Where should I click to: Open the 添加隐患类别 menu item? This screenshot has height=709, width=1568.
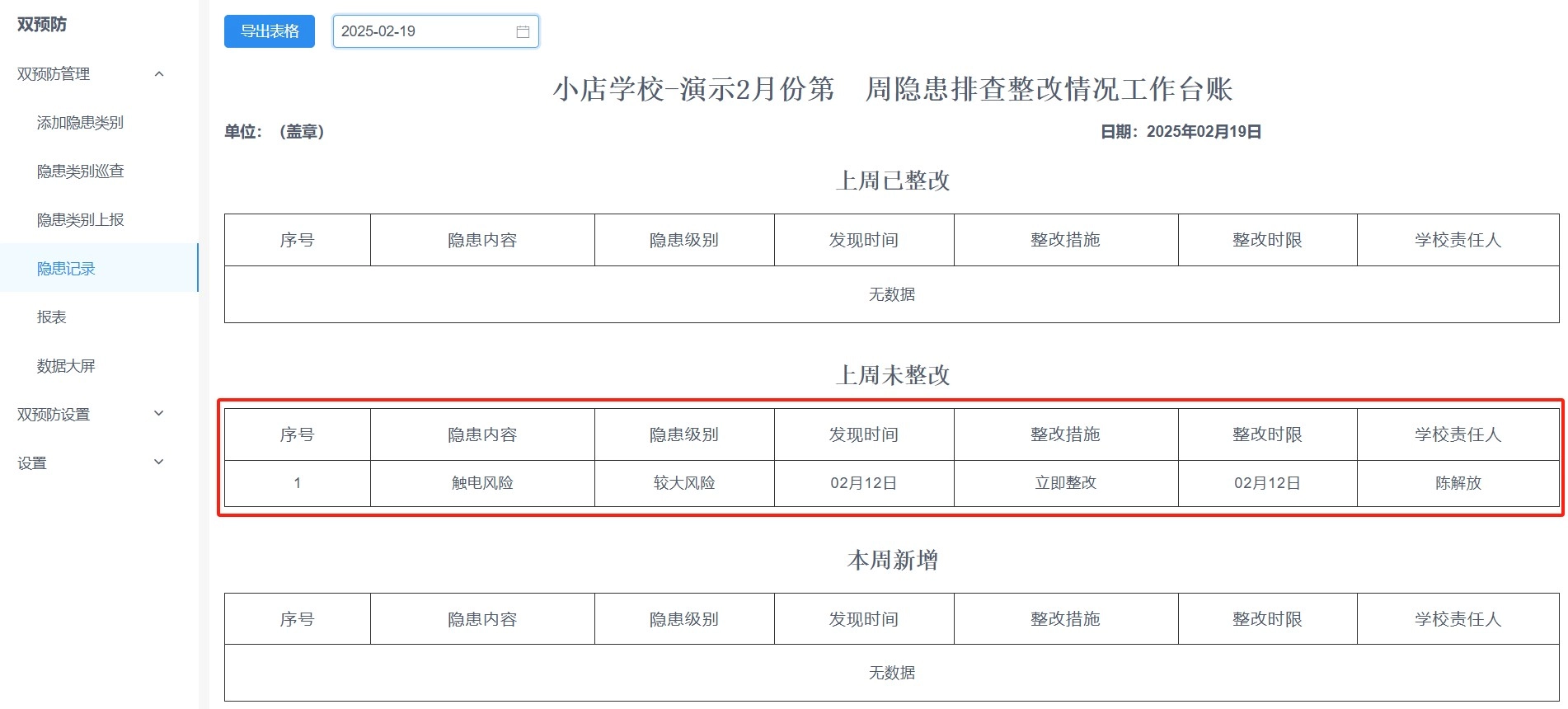coord(80,123)
